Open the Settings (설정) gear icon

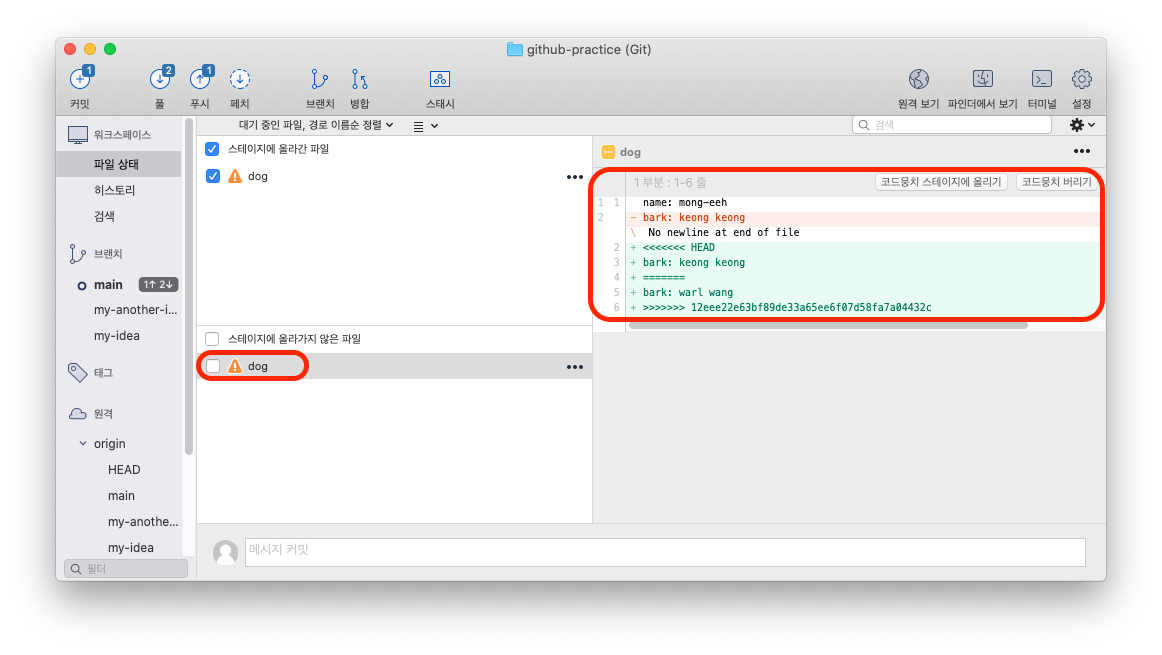click(x=1082, y=79)
